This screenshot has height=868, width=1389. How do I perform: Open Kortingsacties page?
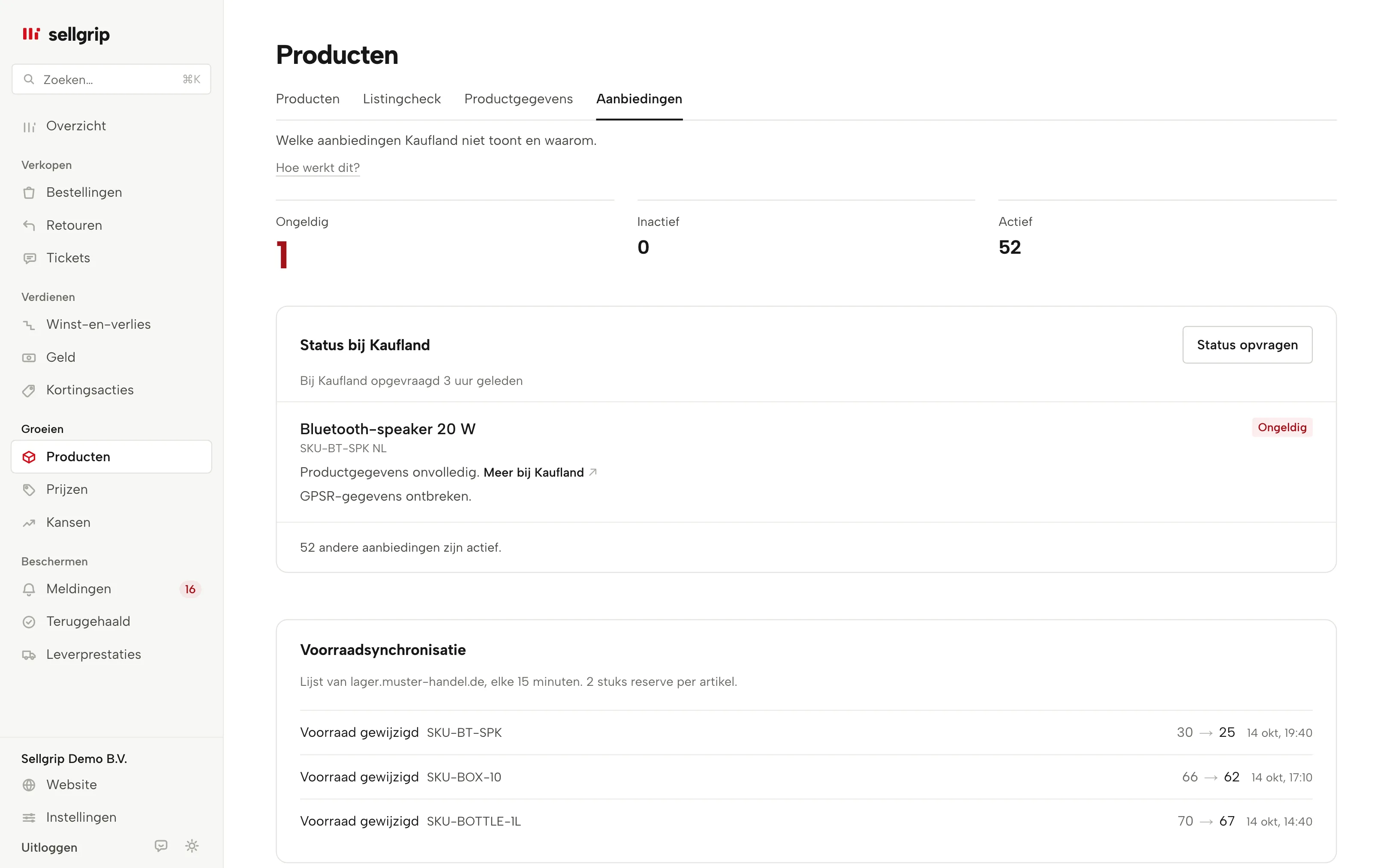click(111, 390)
